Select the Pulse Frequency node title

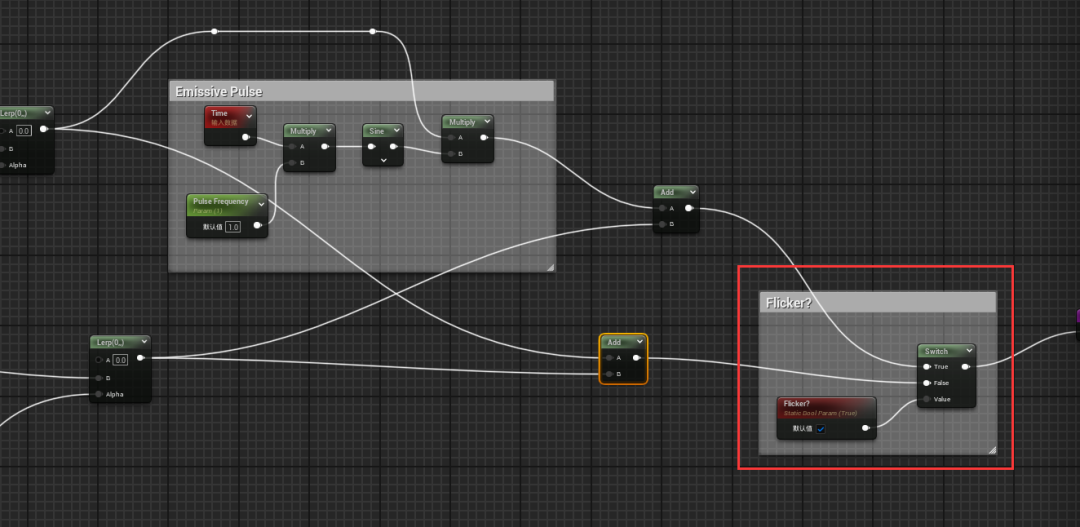(220, 201)
